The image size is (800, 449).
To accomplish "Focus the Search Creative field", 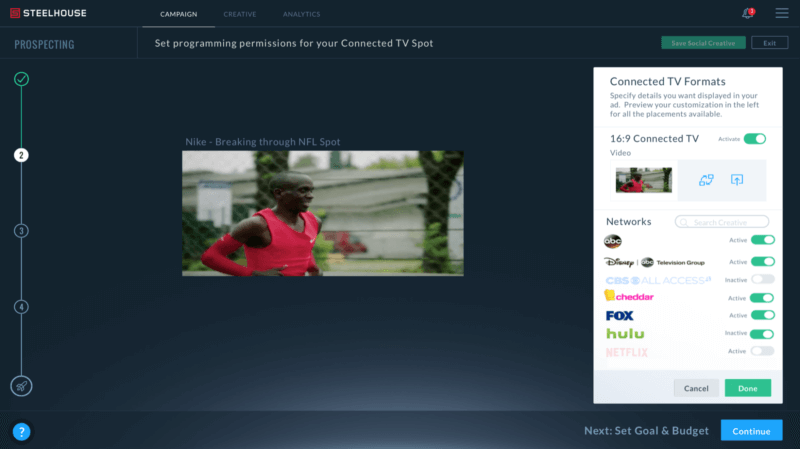I will coord(721,222).
